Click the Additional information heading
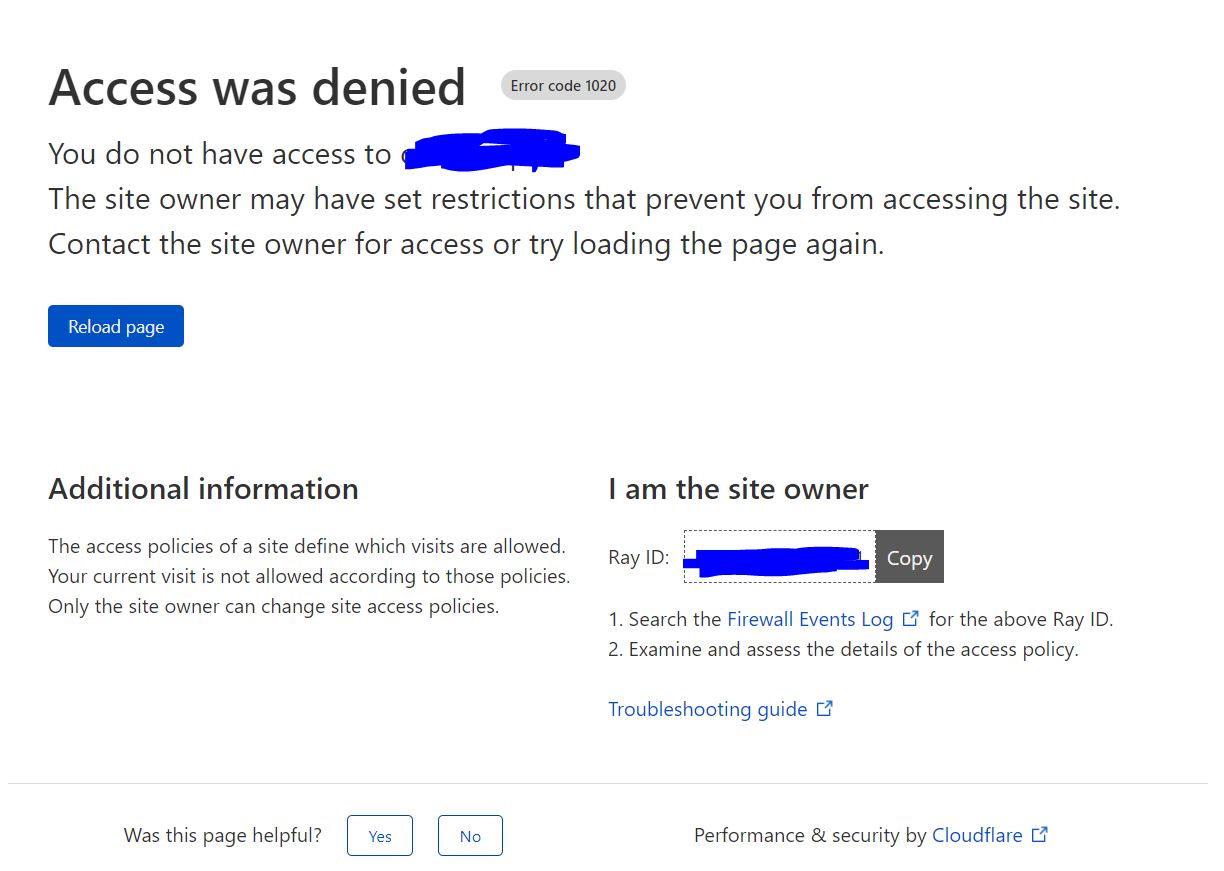The height and width of the screenshot is (871, 1224). click(203, 489)
